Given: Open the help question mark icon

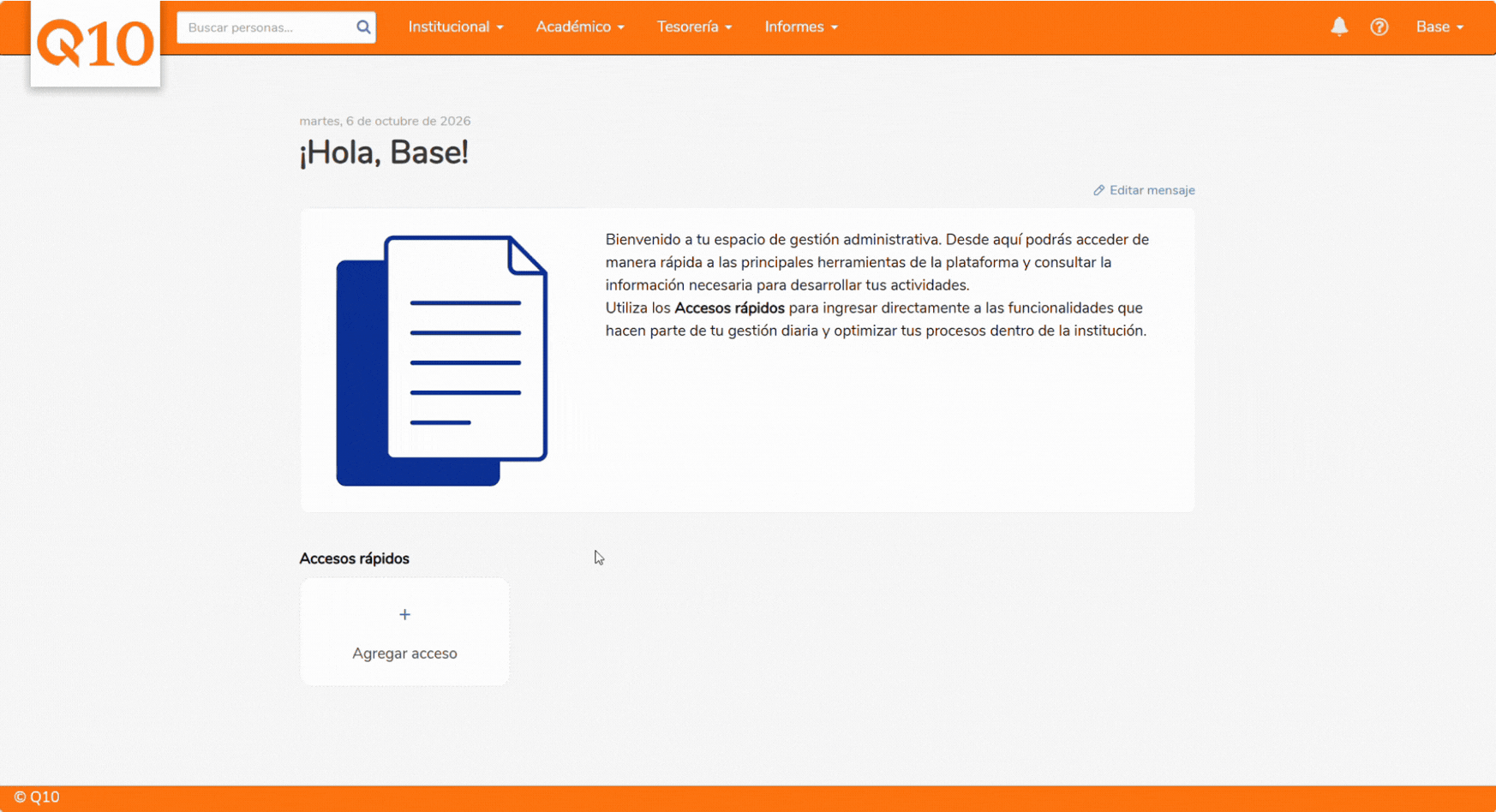Looking at the screenshot, I should click(x=1379, y=27).
